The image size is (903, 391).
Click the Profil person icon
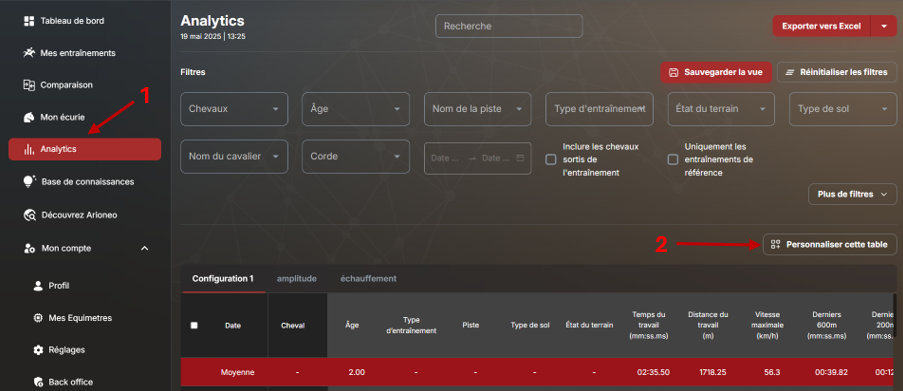tap(39, 286)
